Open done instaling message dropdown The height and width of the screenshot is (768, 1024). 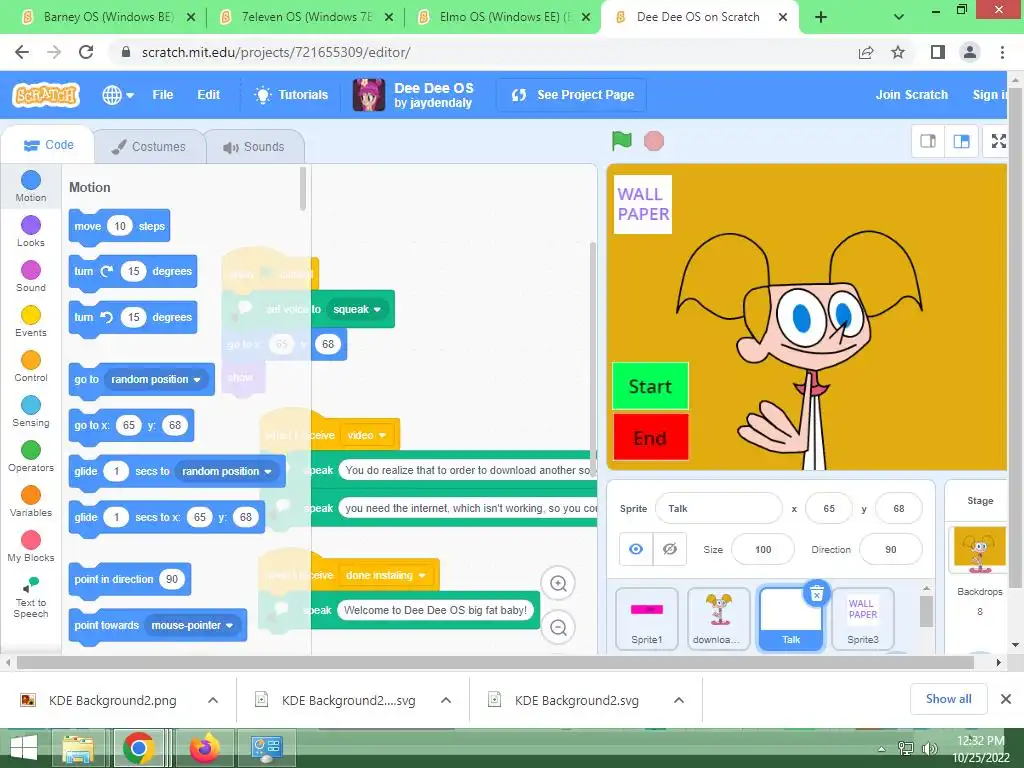click(x=386, y=575)
